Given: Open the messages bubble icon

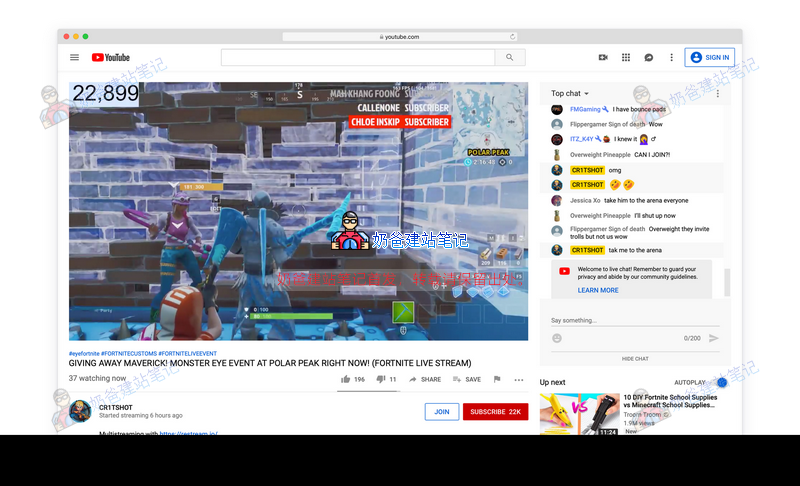Looking at the screenshot, I should (648, 58).
